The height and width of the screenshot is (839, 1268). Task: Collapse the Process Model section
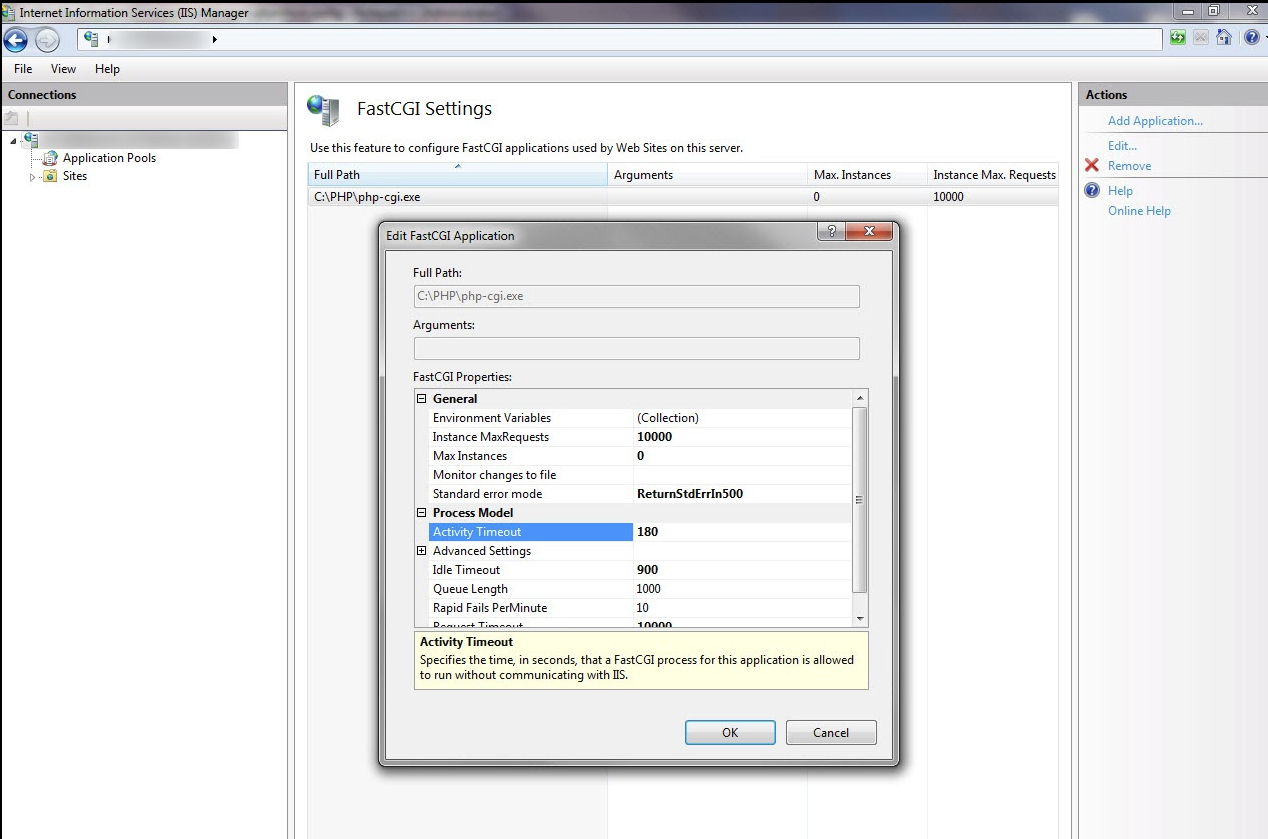tap(422, 513)
